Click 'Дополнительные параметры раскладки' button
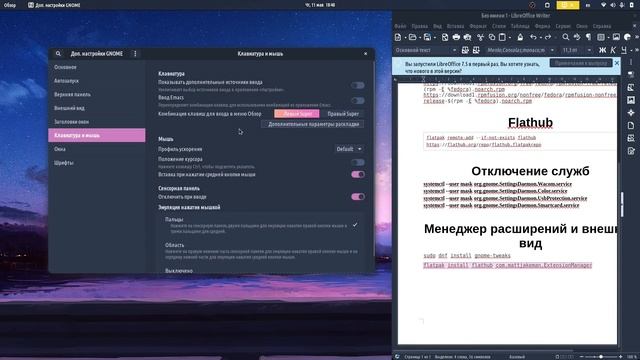 [x=313, y=124]
